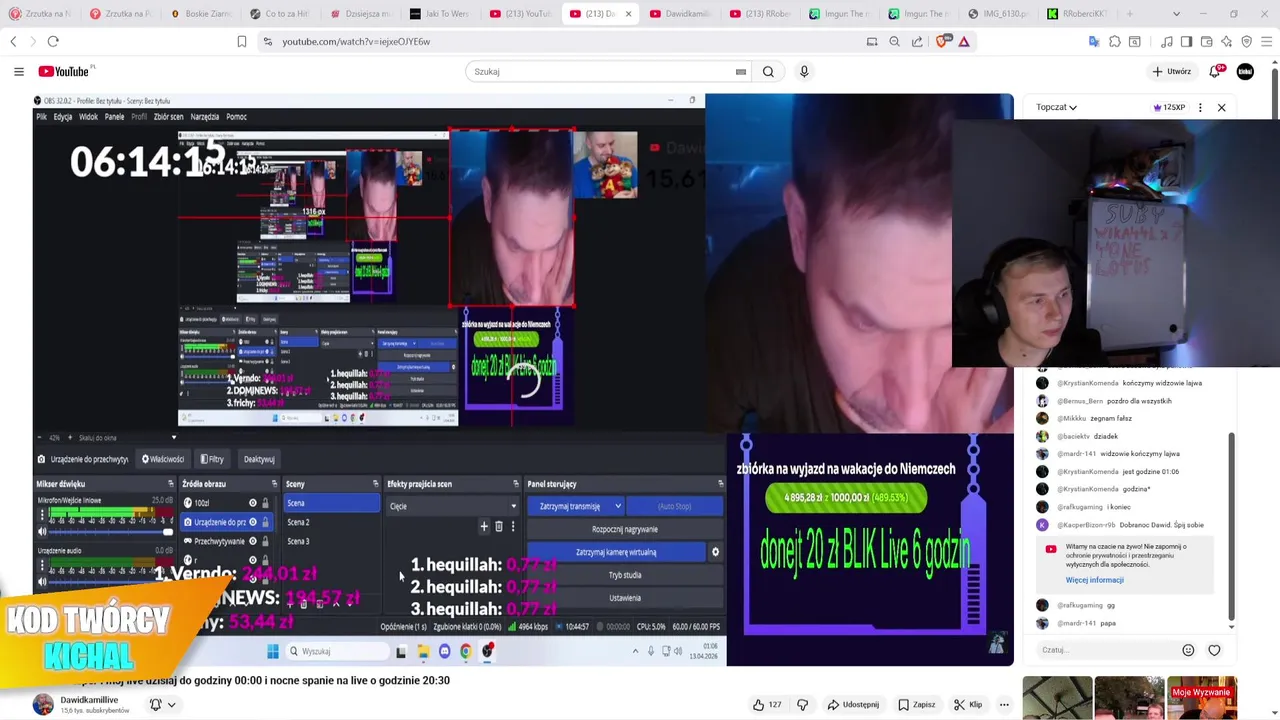This screenshot has height=720, width=1280.
Task: Open the YouTube hamburger guide menu
Action: tap(18, 71)
